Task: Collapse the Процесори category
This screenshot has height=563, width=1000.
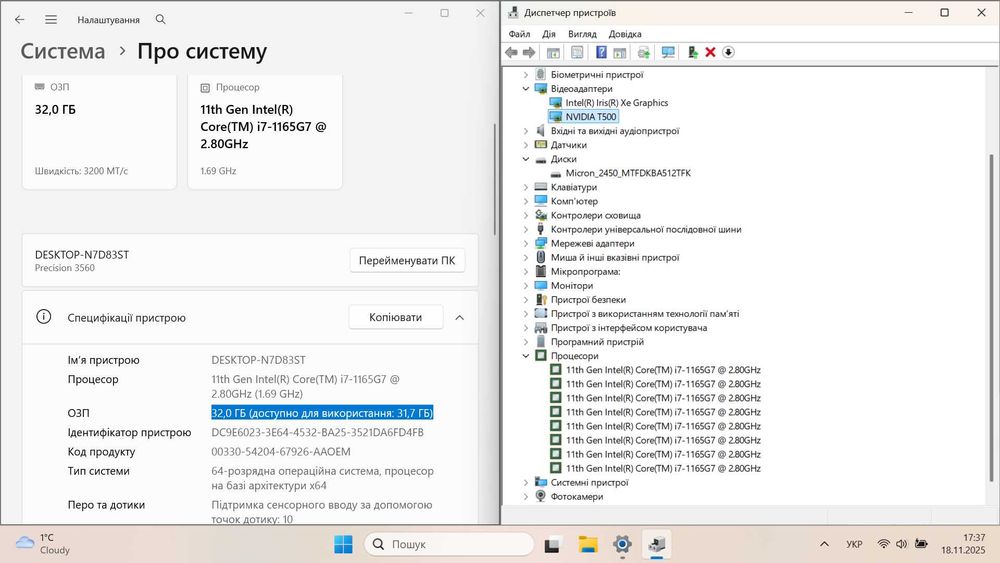Action: [526, 356]
